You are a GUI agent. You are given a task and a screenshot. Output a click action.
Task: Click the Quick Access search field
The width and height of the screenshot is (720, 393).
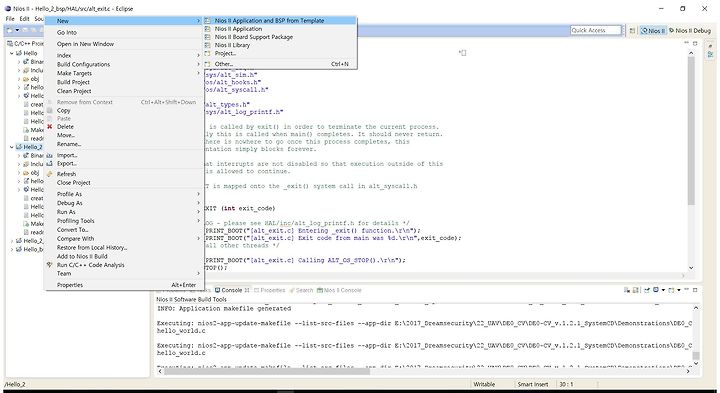coord(596,30)
